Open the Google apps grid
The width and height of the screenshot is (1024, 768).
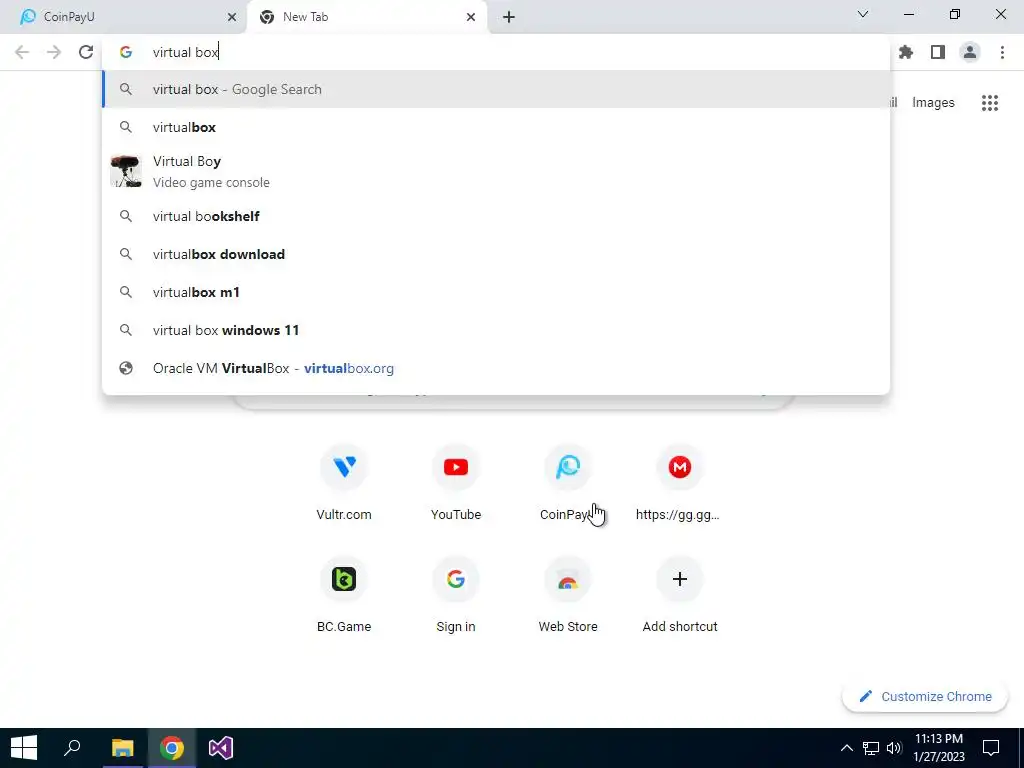(989, 103)
